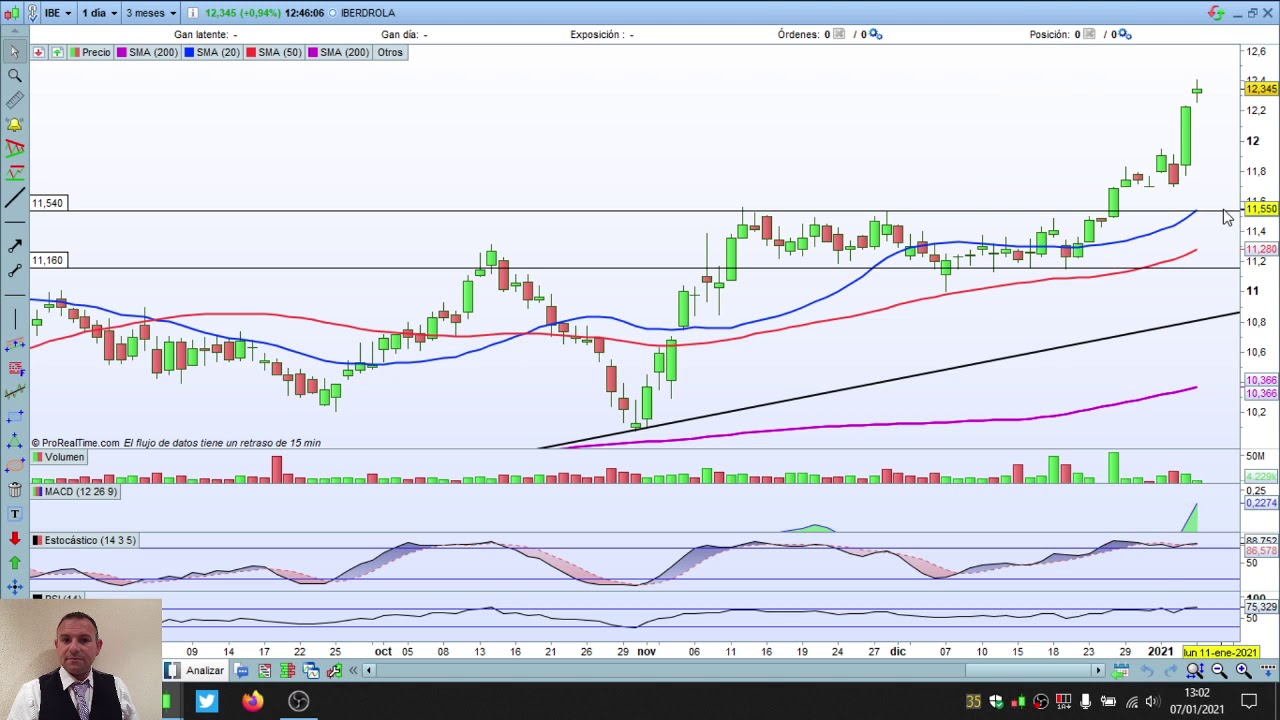Open the Volumen panel label
1280x720 pixels.
pyautogui.click(x=58, y=457)
